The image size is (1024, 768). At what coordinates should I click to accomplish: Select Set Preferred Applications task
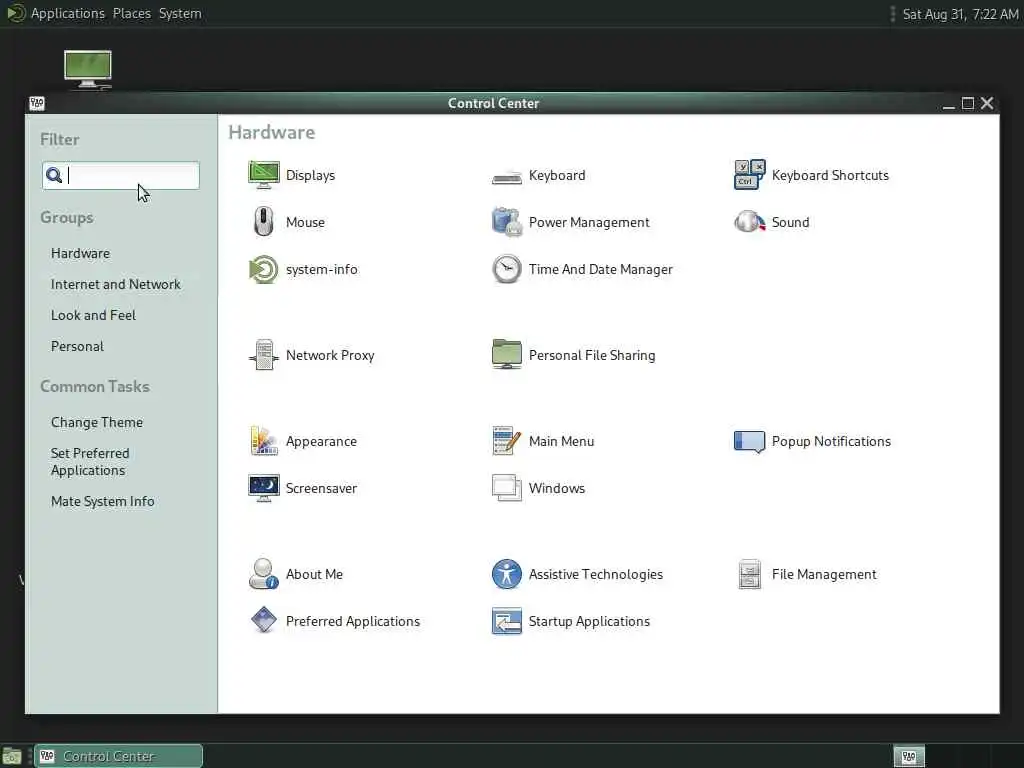90,462
